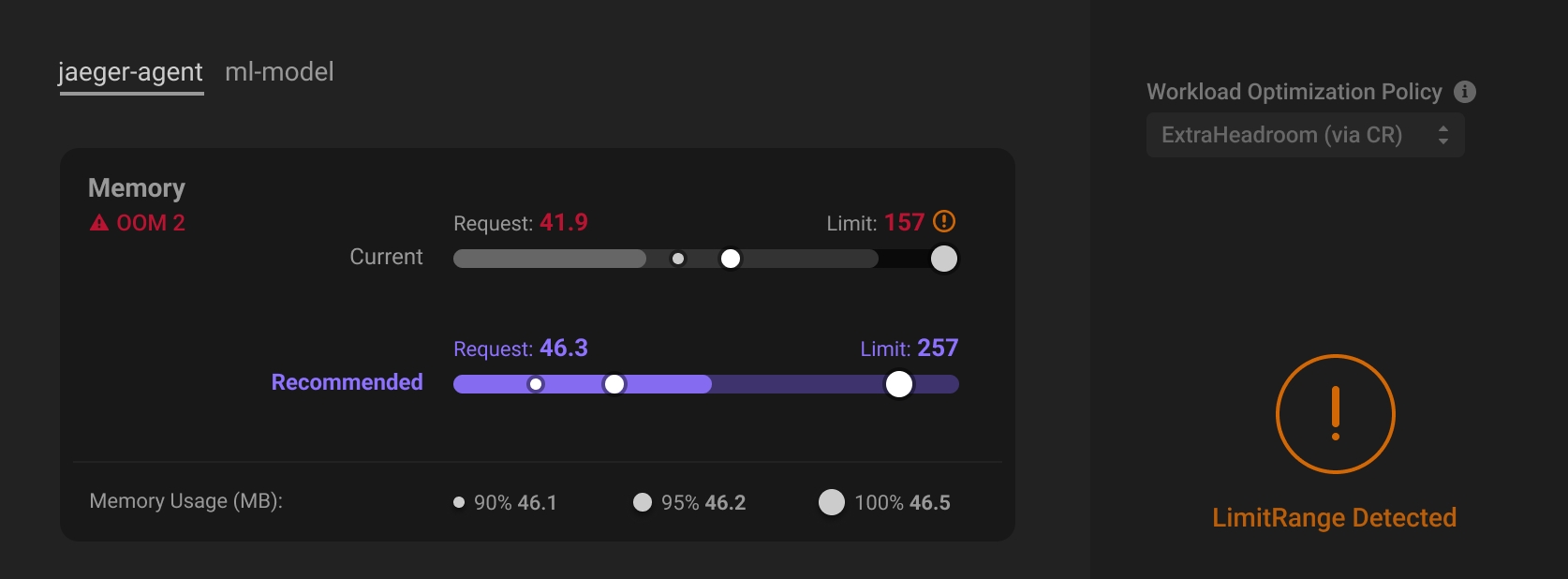The height and width of the screenshot is (579, 1568).
Task: Click the large LimitRange exclamation circle icon
Action: click(1335, 414)
